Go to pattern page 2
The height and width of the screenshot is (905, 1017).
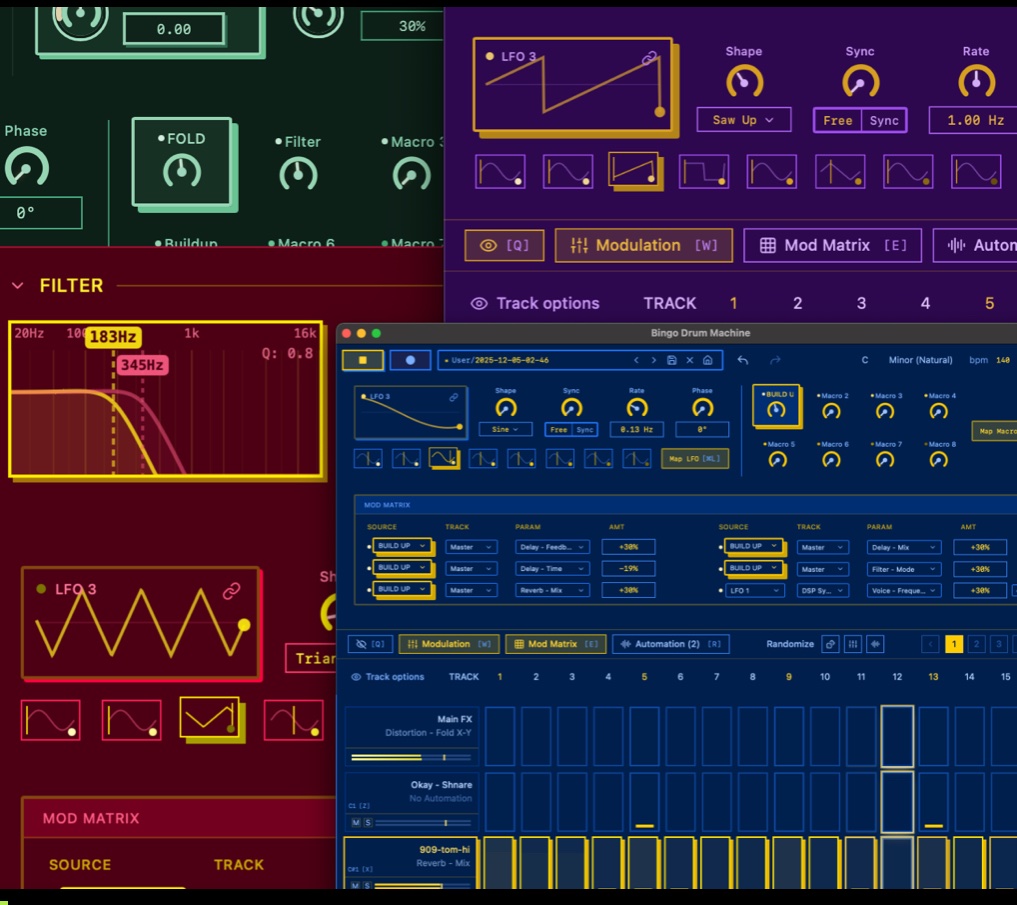[976, 644]
